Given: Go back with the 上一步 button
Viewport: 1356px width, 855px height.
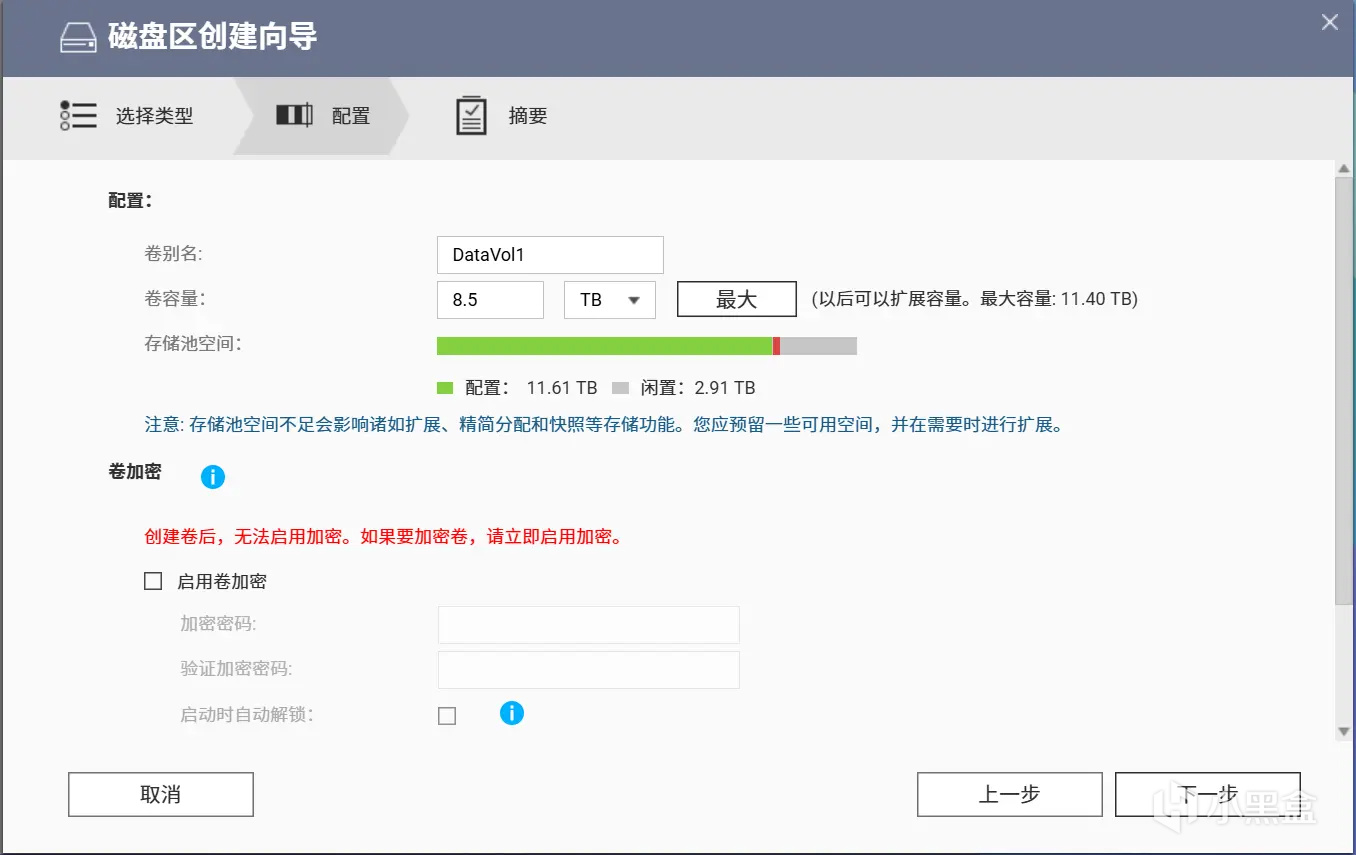Looking at the screenshot, I should click(x=1010, y=794).
